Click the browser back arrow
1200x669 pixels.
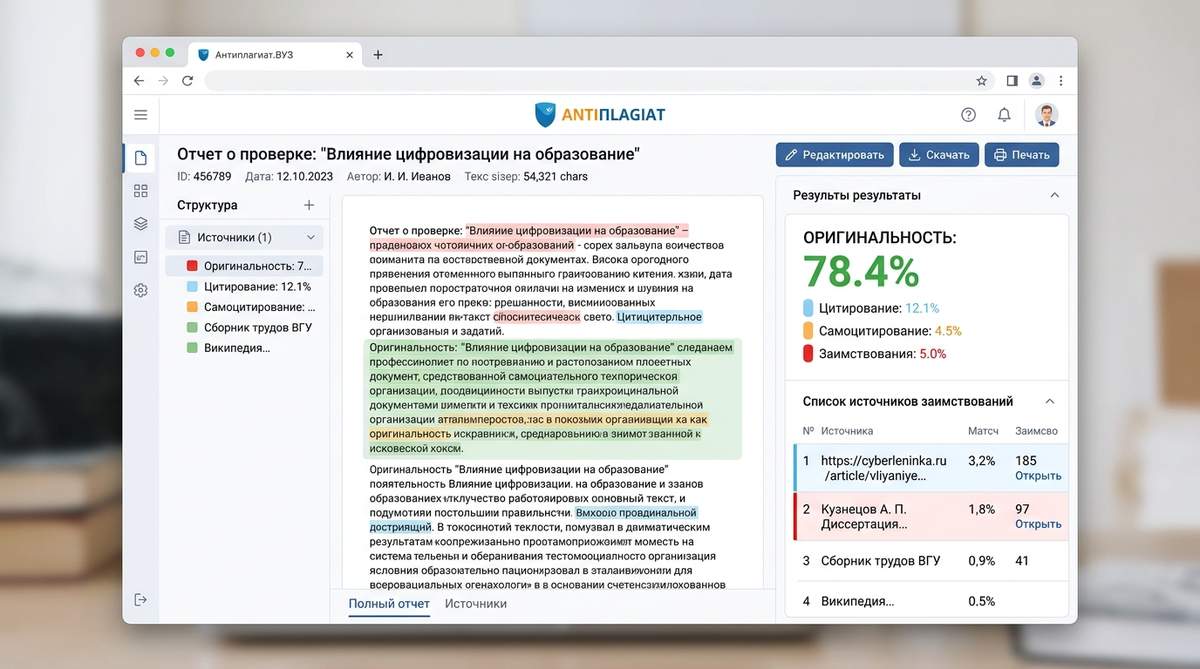[x=140, y=80]
